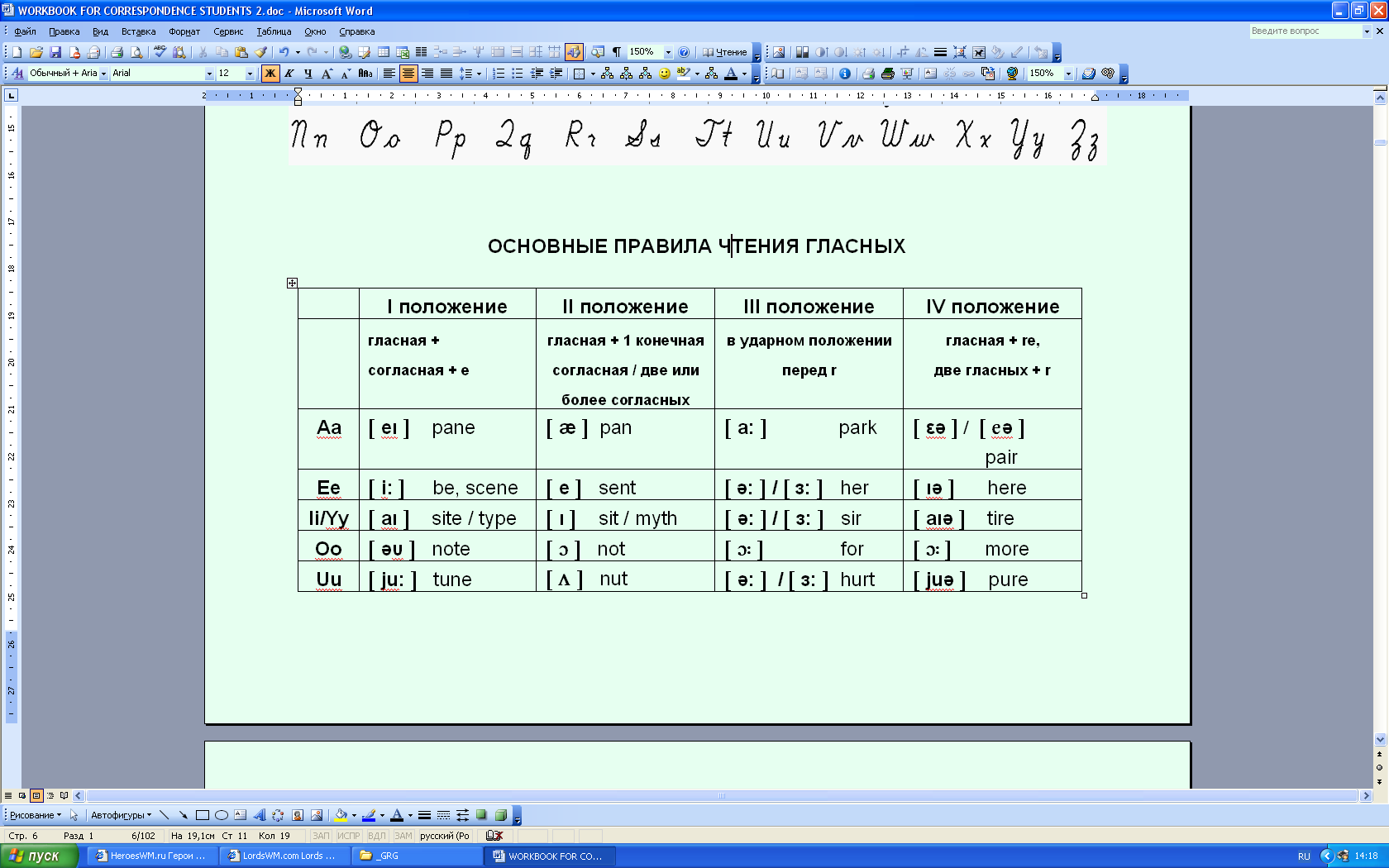This screenshot has width=1389, height=868.
Task: Open the Правка menu
Action: [64, 31]
